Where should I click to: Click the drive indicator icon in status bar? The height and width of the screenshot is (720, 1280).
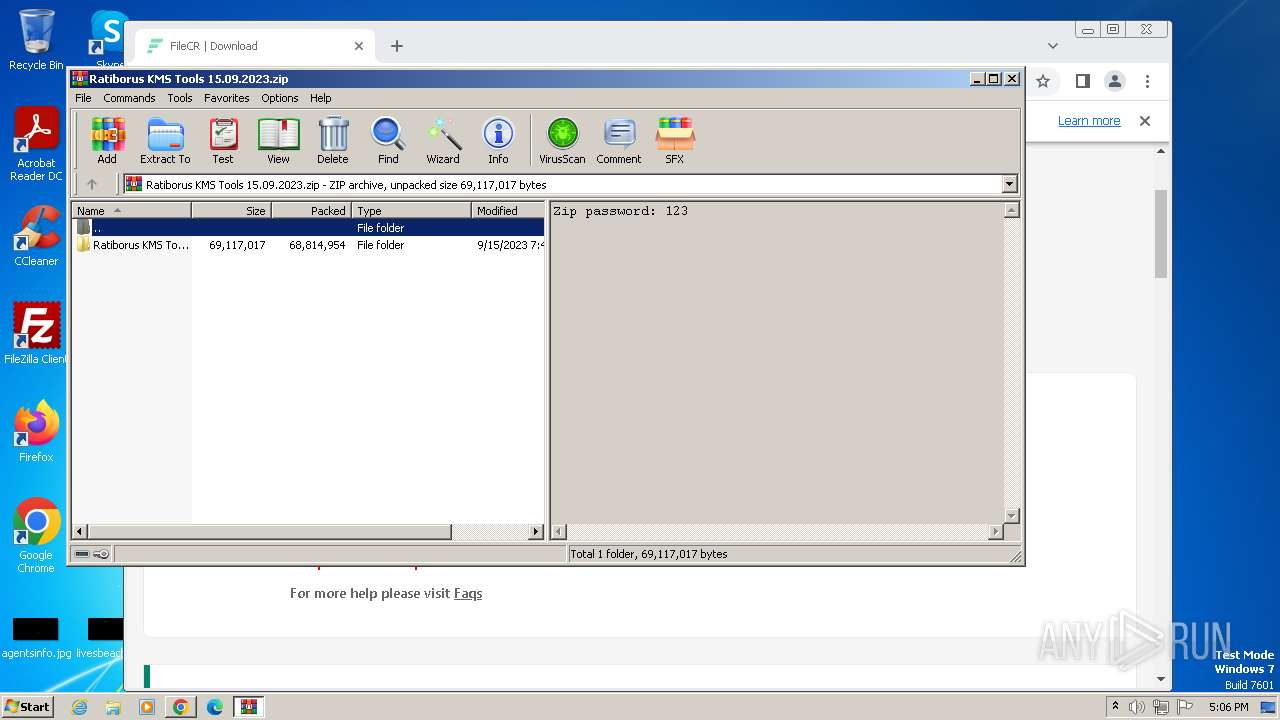point(82,554)
